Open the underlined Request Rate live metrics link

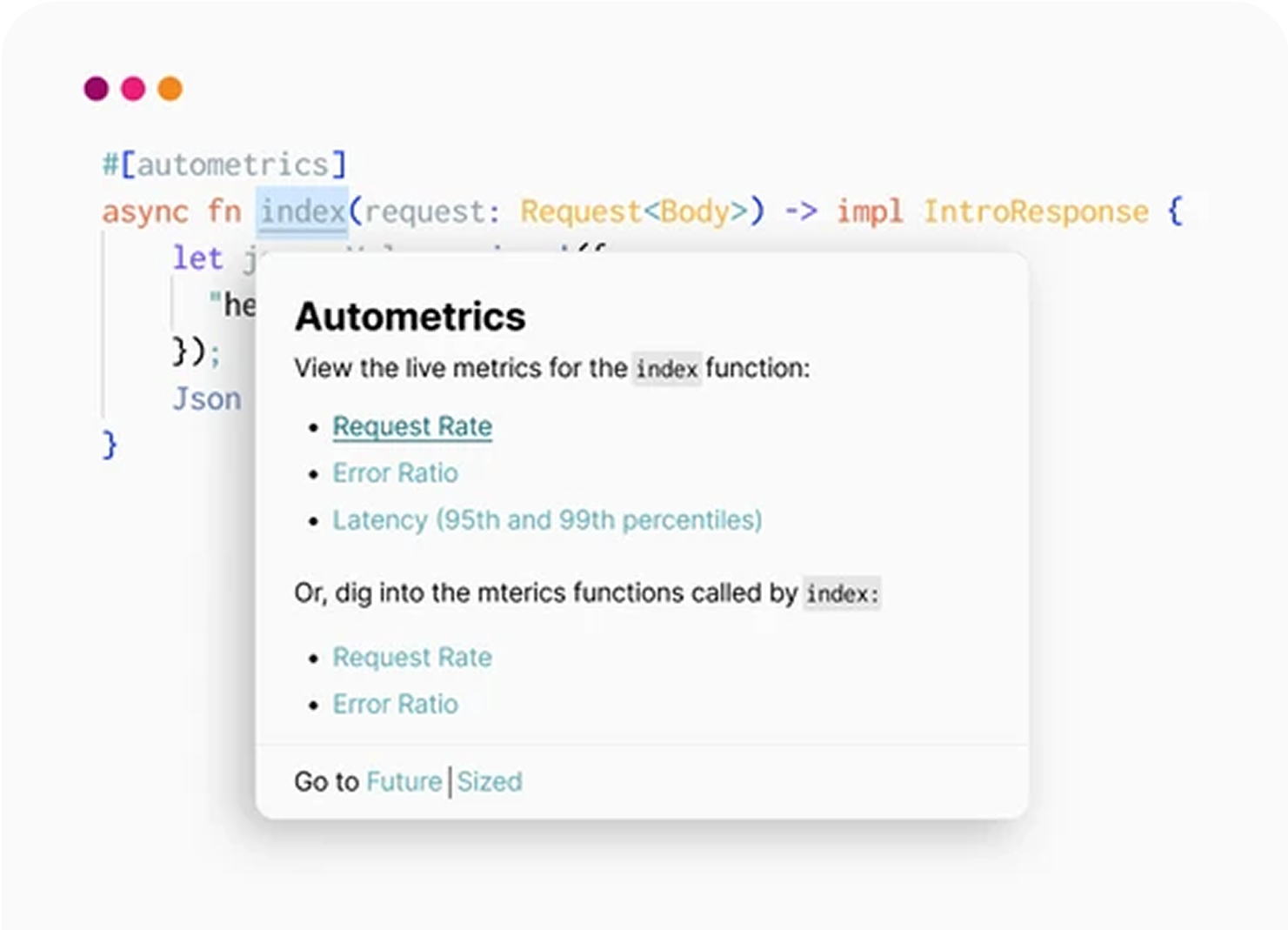[412, 426]
